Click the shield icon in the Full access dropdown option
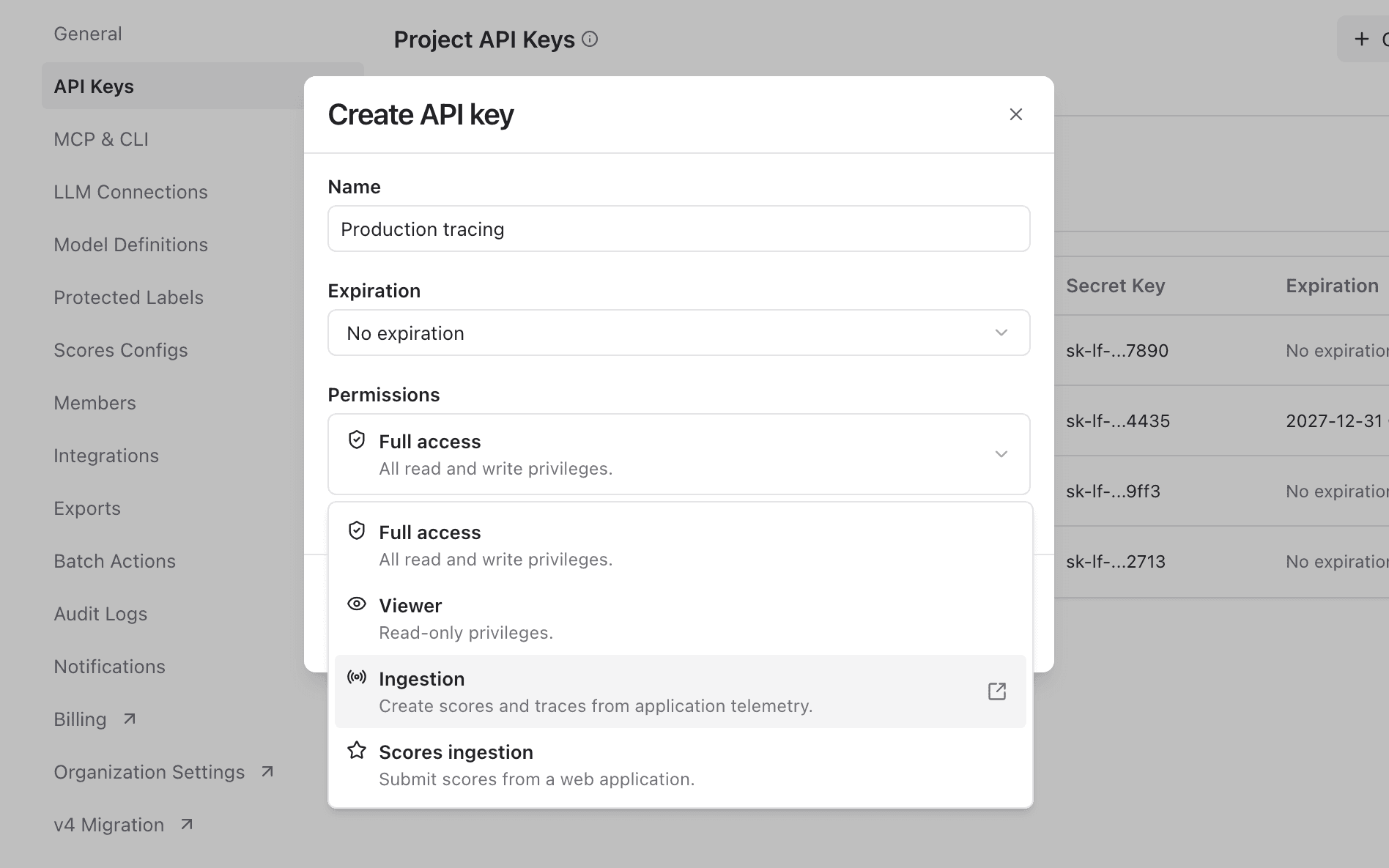Screen dimensions: 1389x868 (x=357, y=531)
